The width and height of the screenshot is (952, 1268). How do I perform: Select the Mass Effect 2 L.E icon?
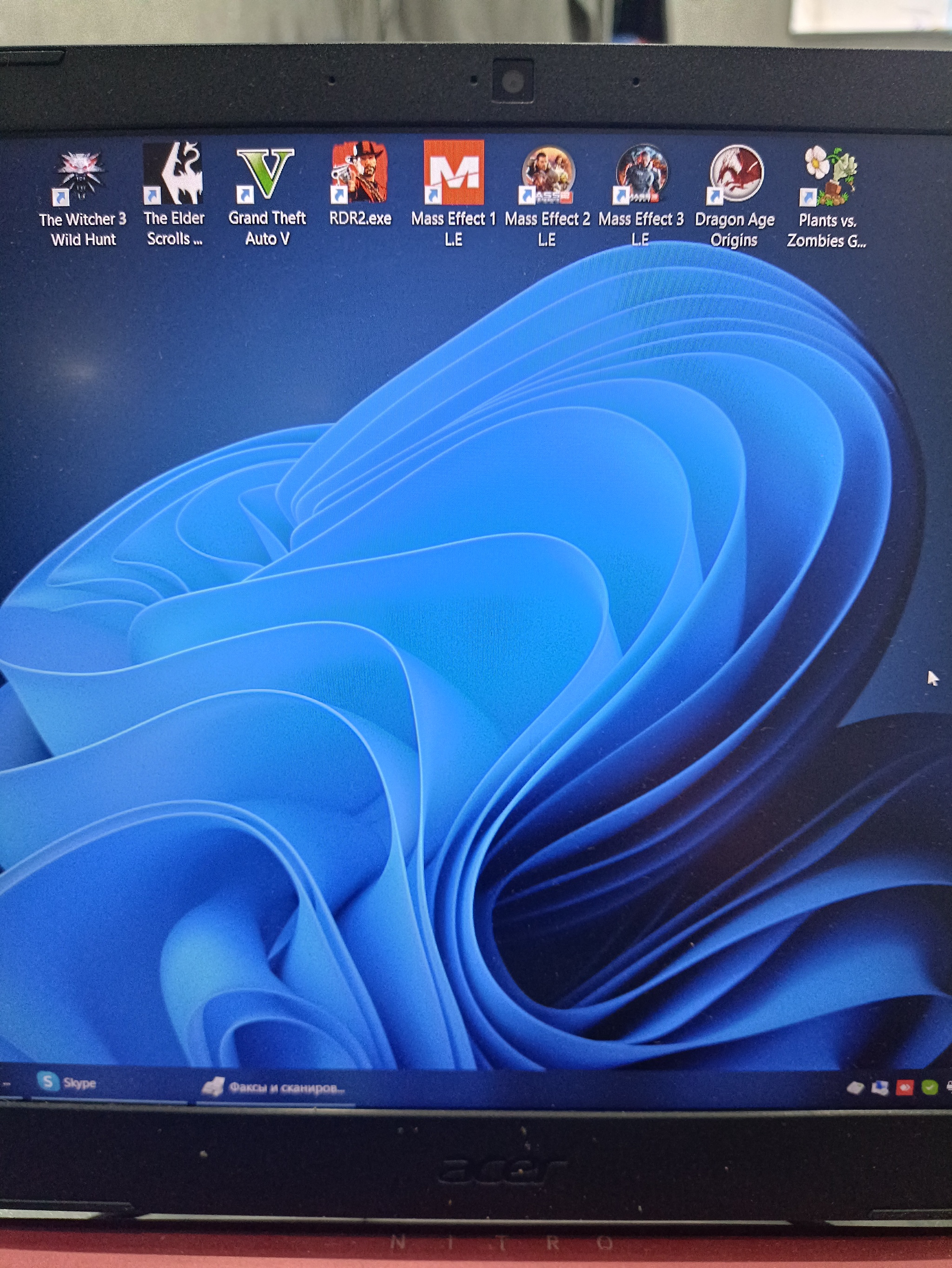(548, 174)
